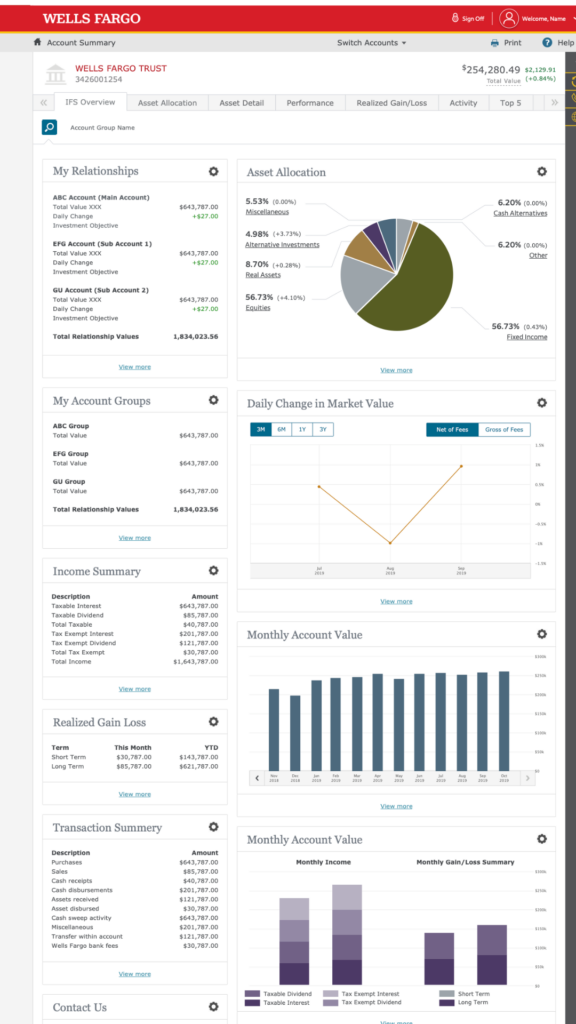This screenshot has height=1024, width=576.
Task: Click View more under Income Summary
Action: pos(135,689)
